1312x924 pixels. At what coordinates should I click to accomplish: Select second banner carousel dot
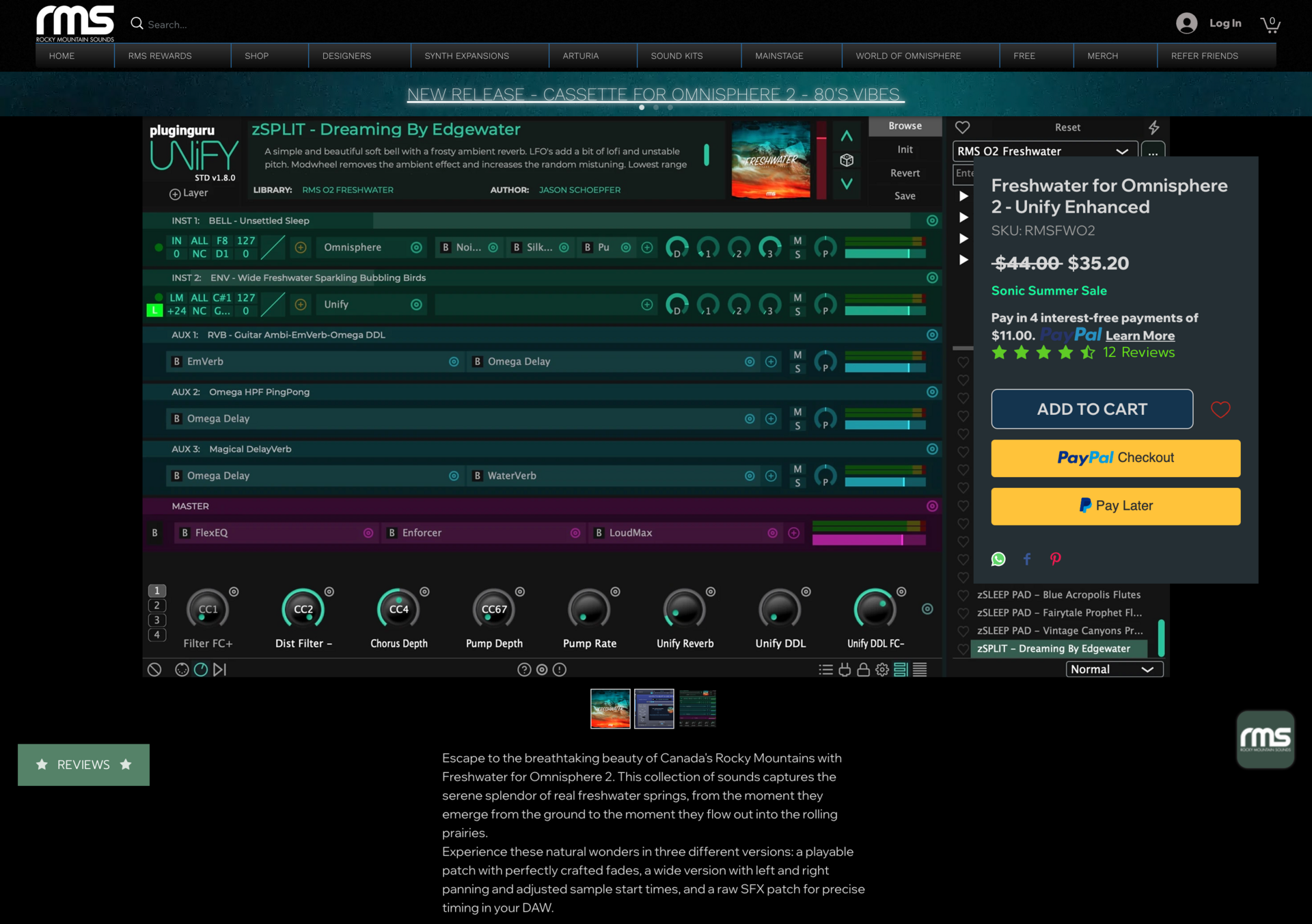656,107
